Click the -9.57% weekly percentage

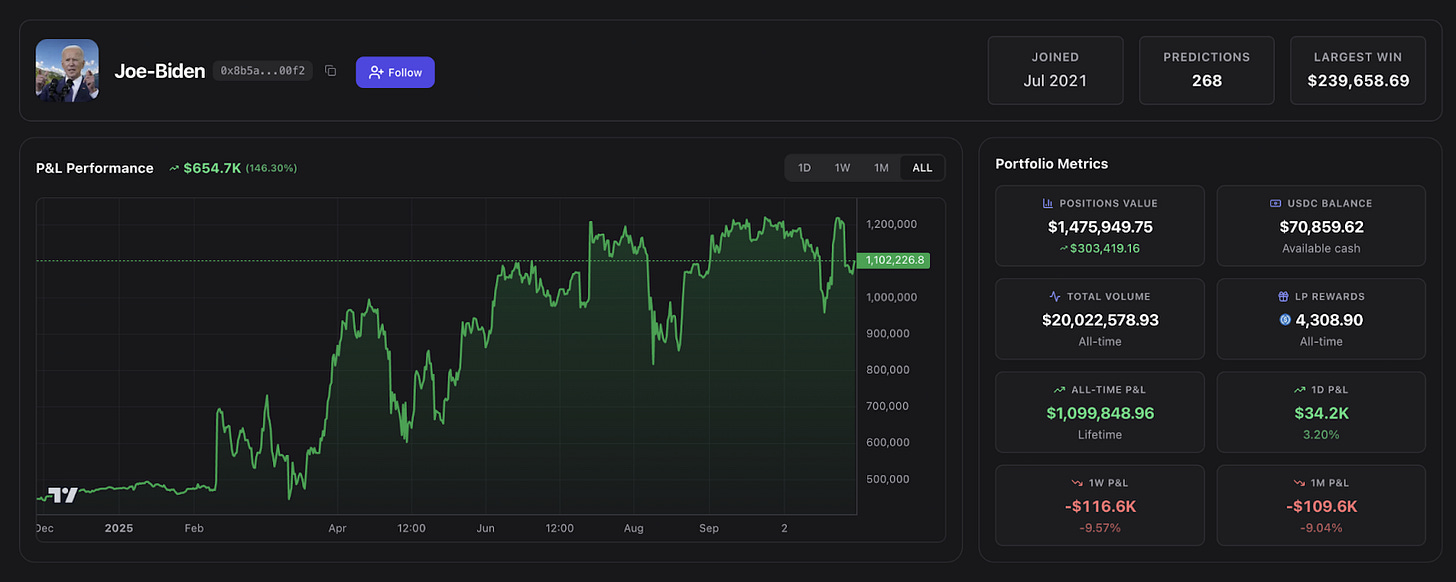tap(1100, 528)
